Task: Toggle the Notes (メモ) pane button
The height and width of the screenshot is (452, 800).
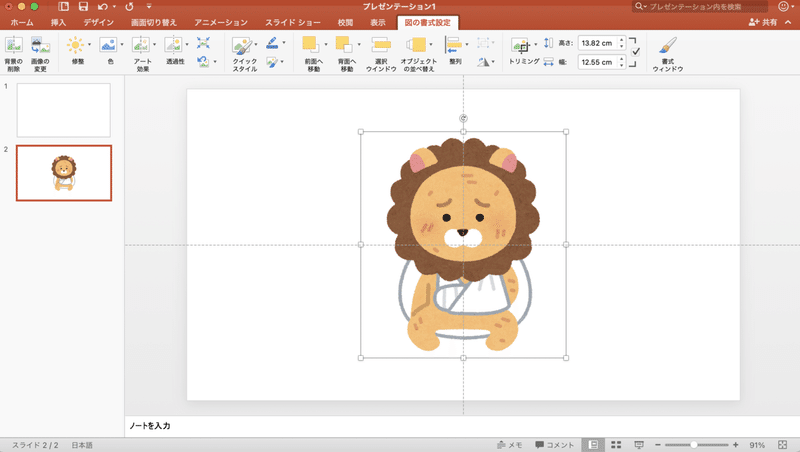Action: [510, 445]
